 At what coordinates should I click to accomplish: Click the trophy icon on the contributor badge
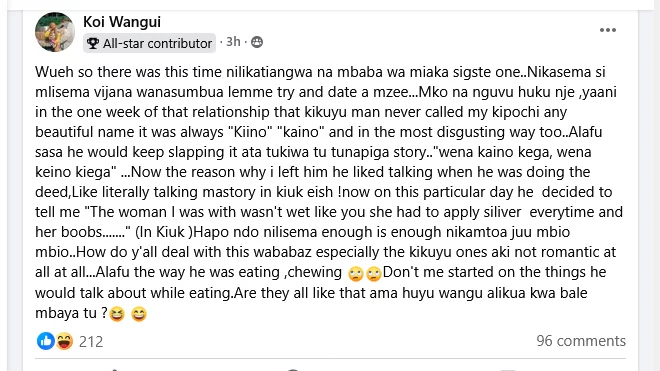coord(93,43)
